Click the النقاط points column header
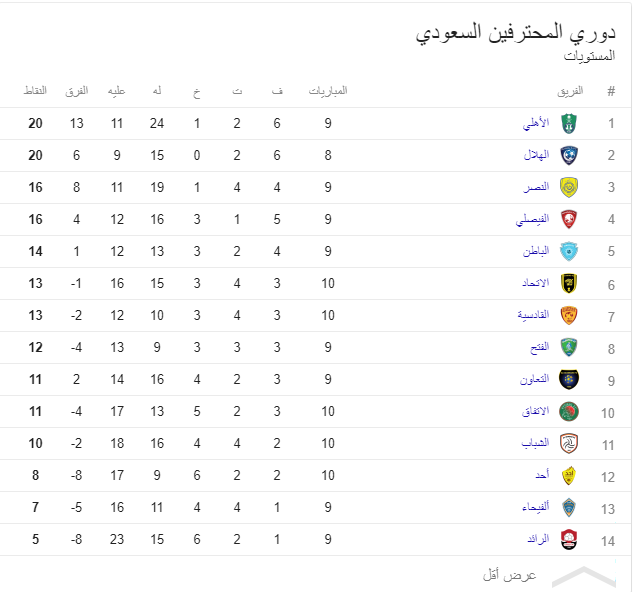The height and width of the screenshot is (592, 634). point(35,91)
